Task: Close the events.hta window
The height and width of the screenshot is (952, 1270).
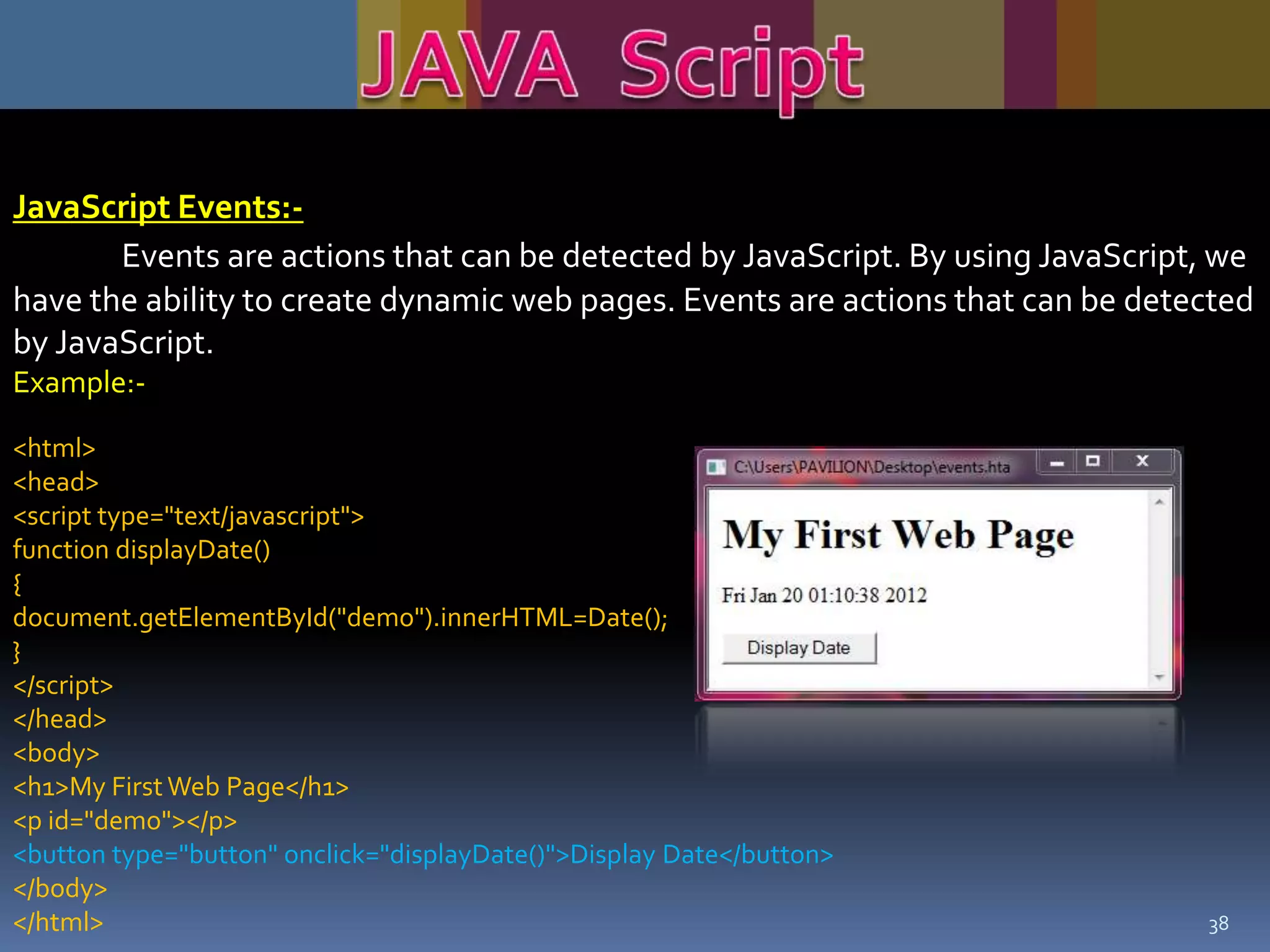Action: click(x=1142, y=461)
